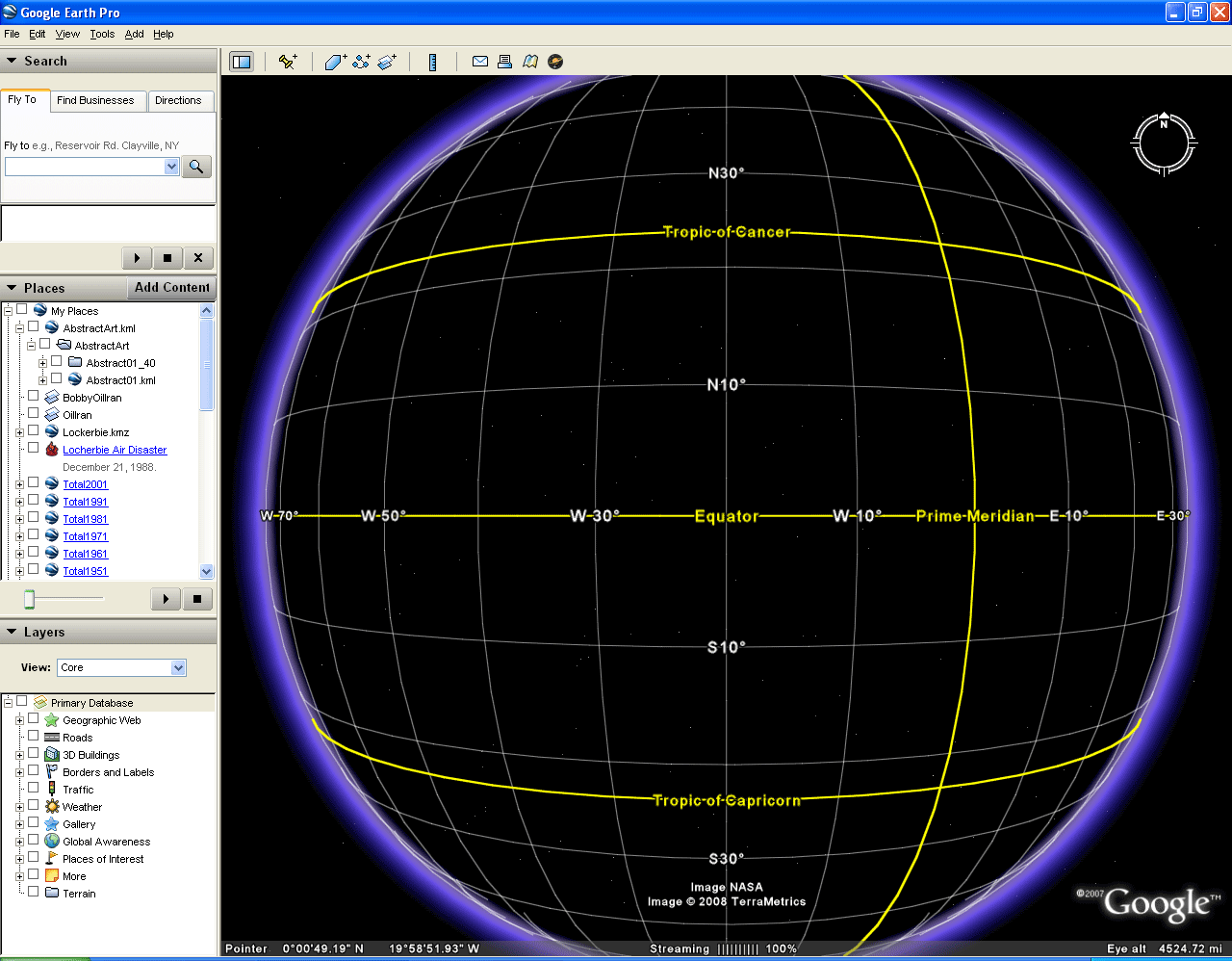Image resolution: width=1232 pixels, height=961 pixels.
Task: Open the File menu
Action: point(12,34)
